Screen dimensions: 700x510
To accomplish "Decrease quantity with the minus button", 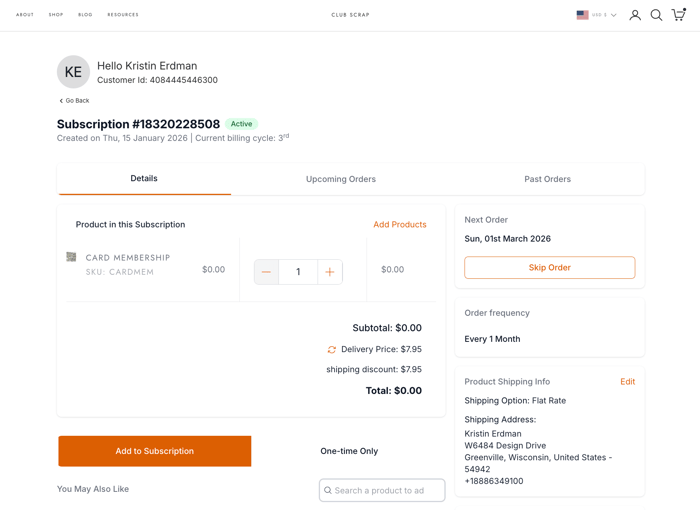I will click(x=266, y=272).
